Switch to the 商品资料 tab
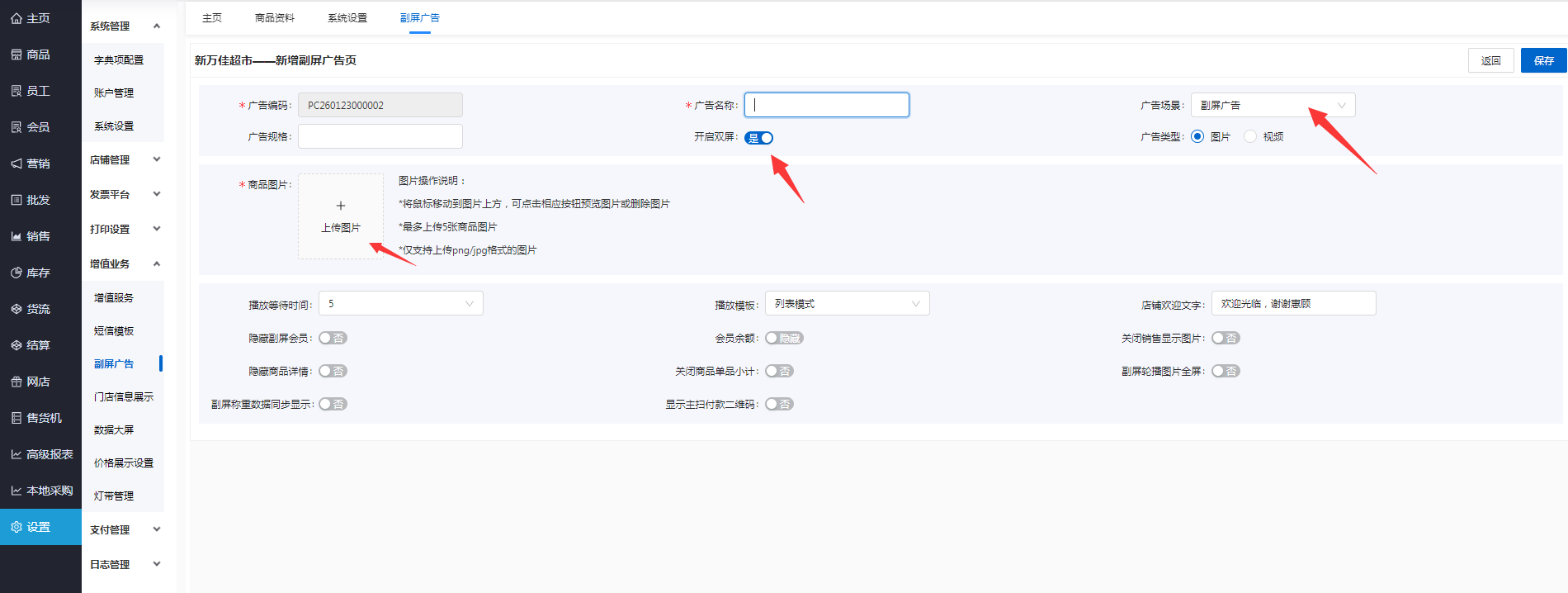This screenshot has height=593, width=1568. tap(275, 17)
